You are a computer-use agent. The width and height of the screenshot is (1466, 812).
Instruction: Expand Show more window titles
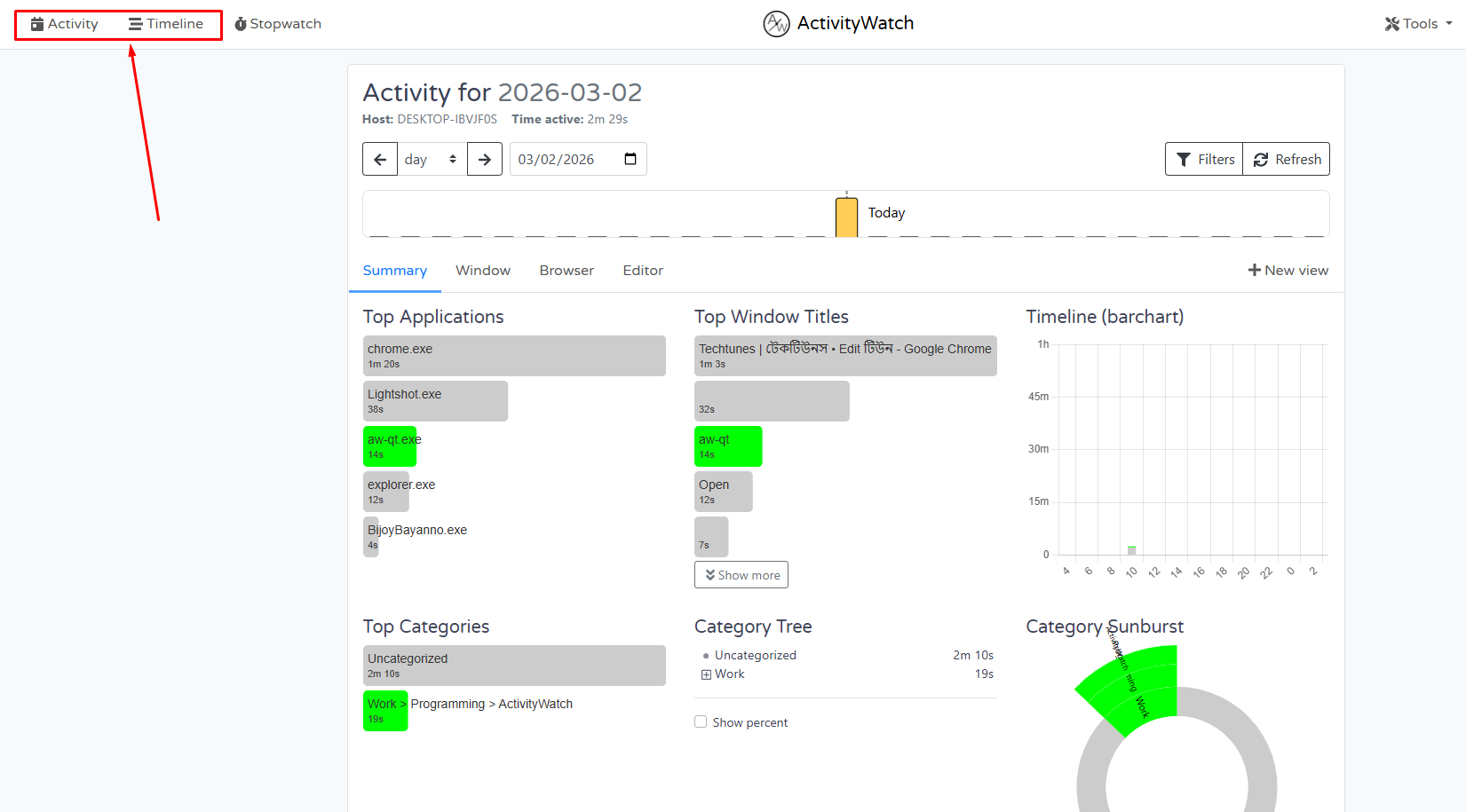coord(741,575)
